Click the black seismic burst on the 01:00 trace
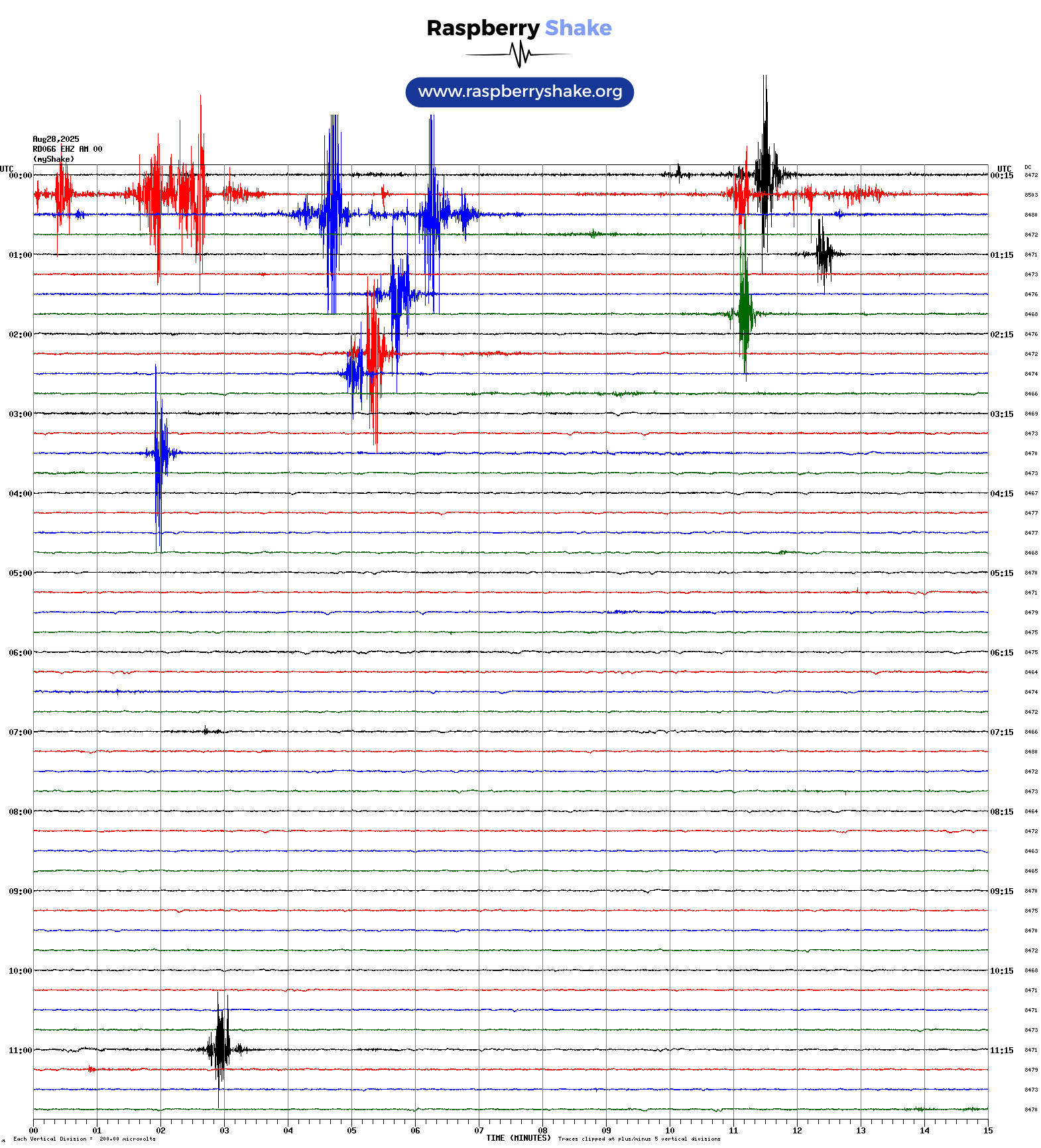Image resolution: width=1041 pixels, height=1148 pixels. (824, 253)
